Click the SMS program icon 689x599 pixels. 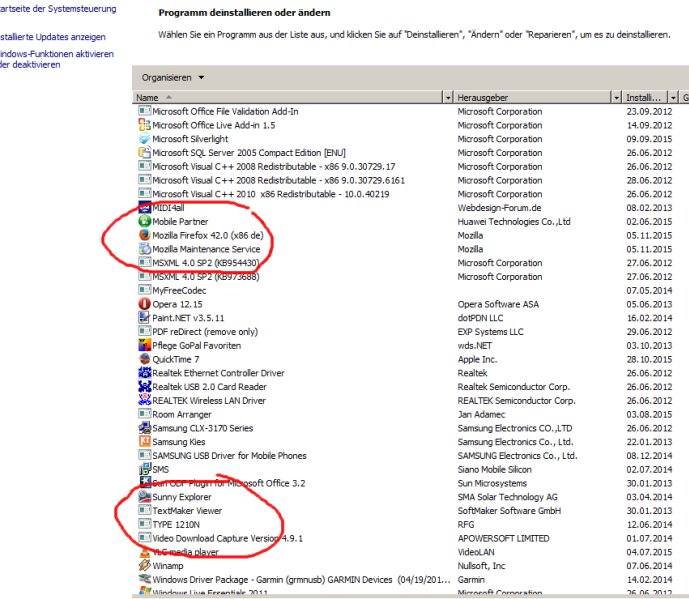point(145,469)
